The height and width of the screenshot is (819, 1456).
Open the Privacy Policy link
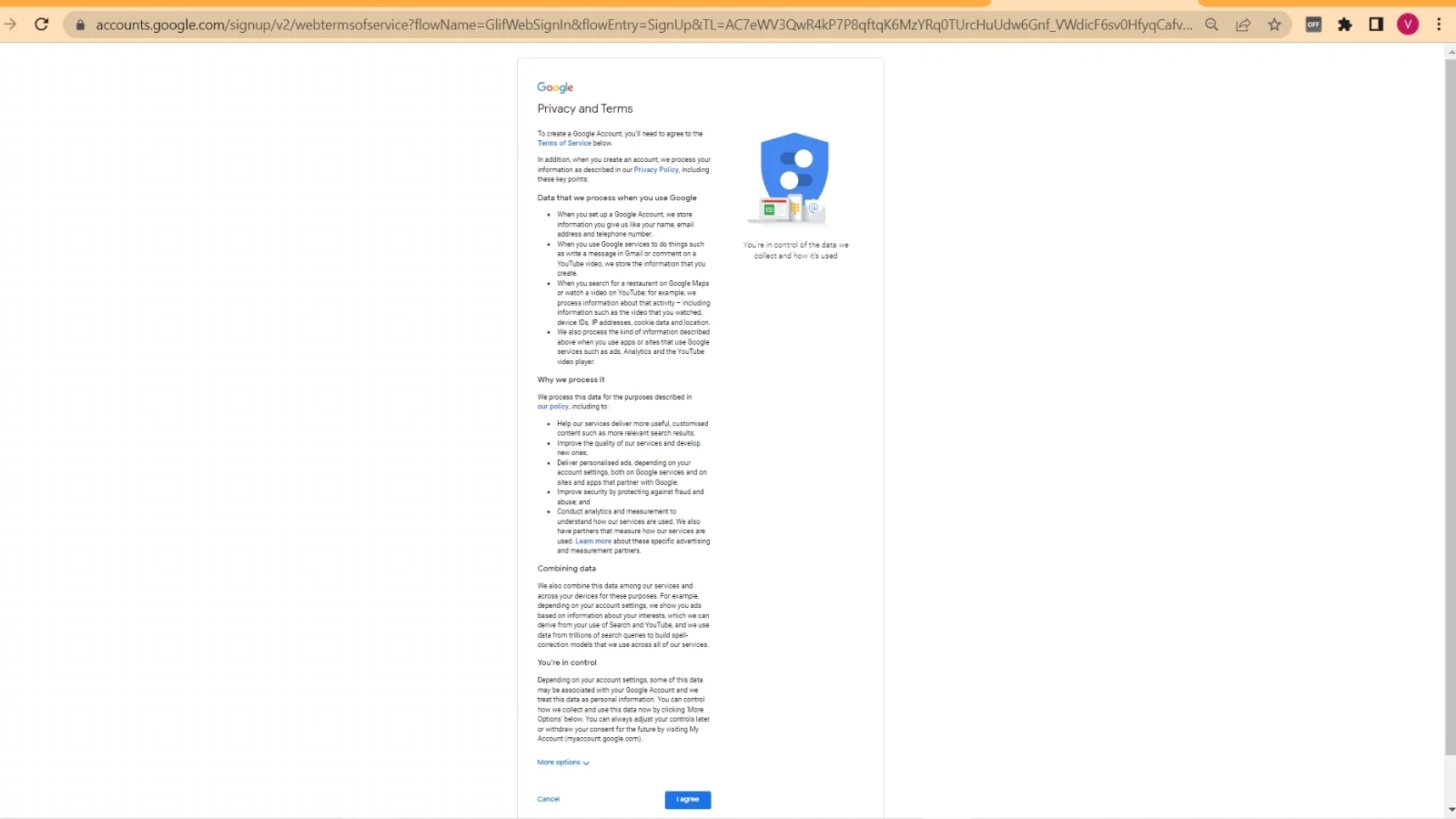click(656, 169)
